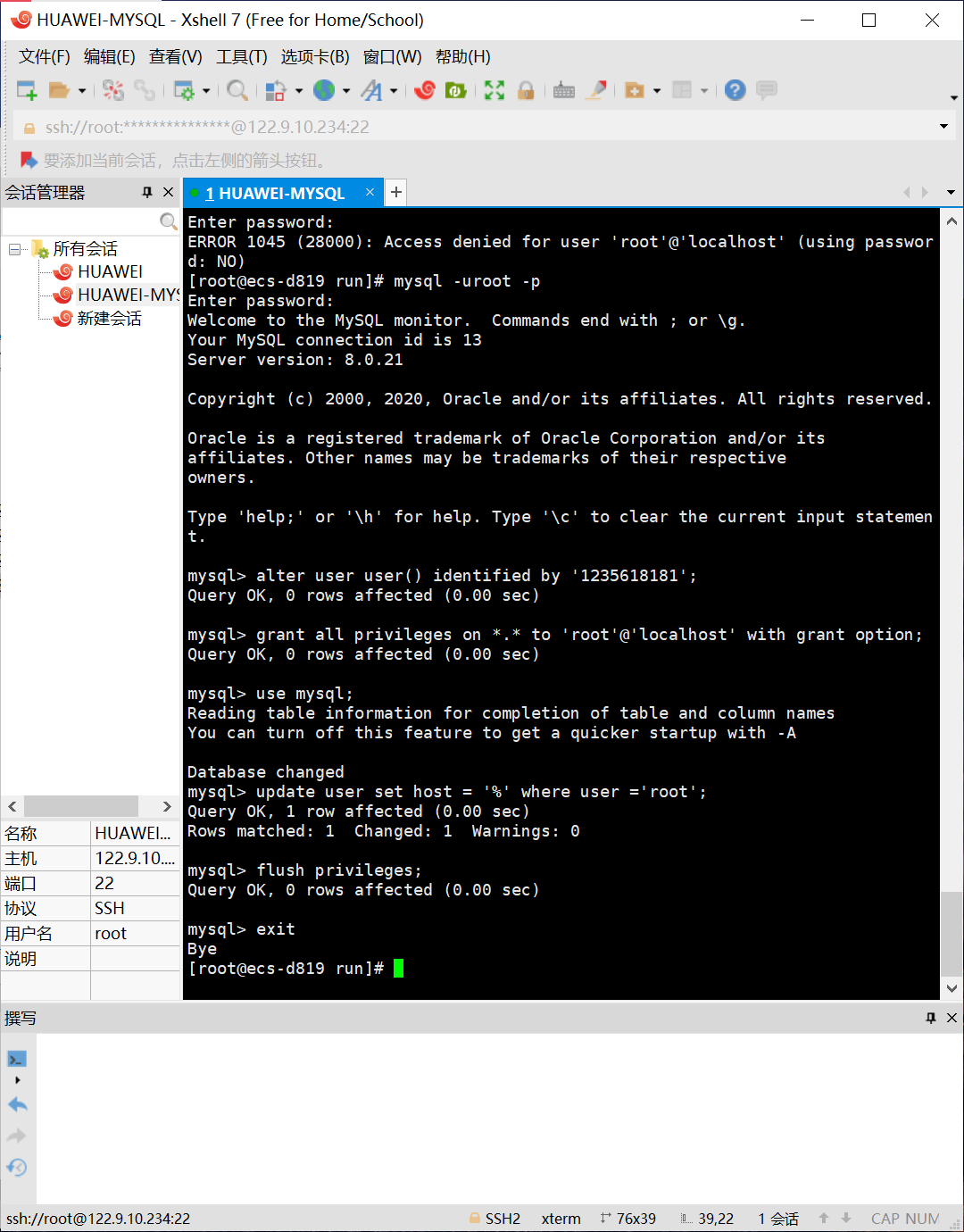Open the dropdown beside the Font icon
The image size is (964, 1232).
[394, 91]
